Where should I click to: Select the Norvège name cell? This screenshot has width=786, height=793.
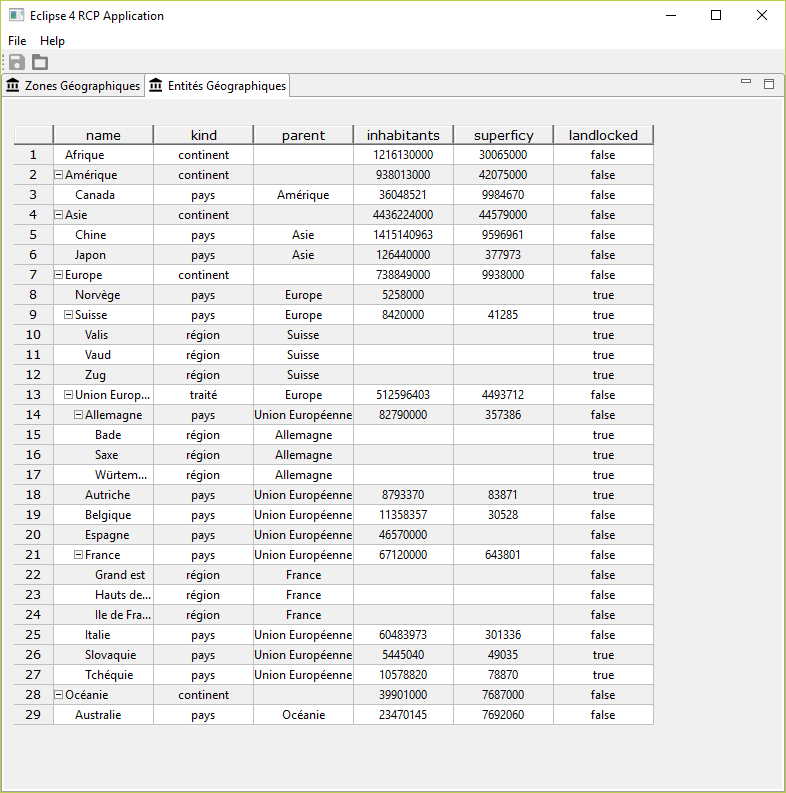tap(103, 295)
